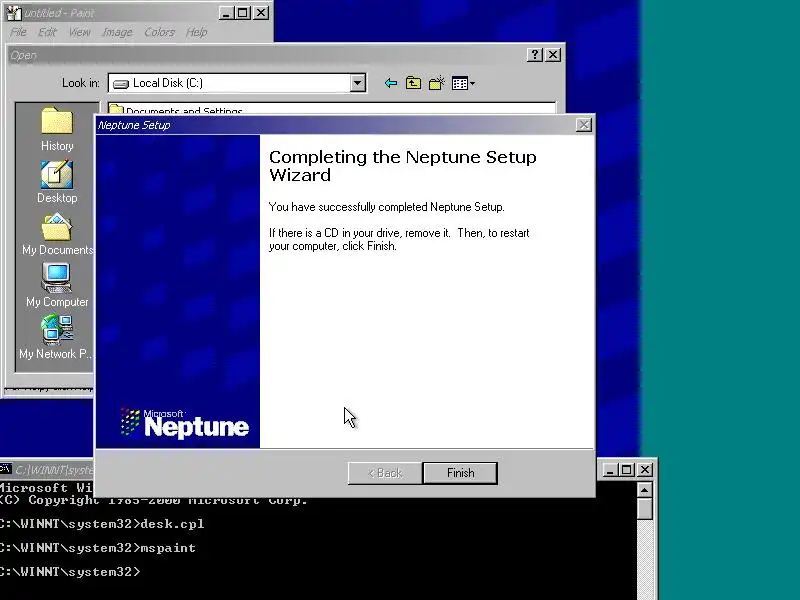800x600 pixels.
Task: Click the Help question mark button
Action: (x=534, y=55)
